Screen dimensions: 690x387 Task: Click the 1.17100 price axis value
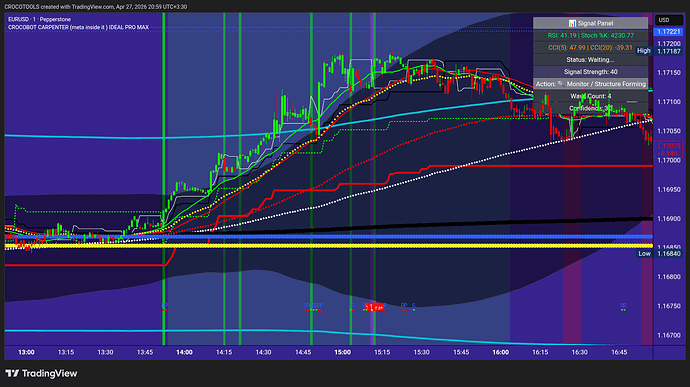coord(668,102)
